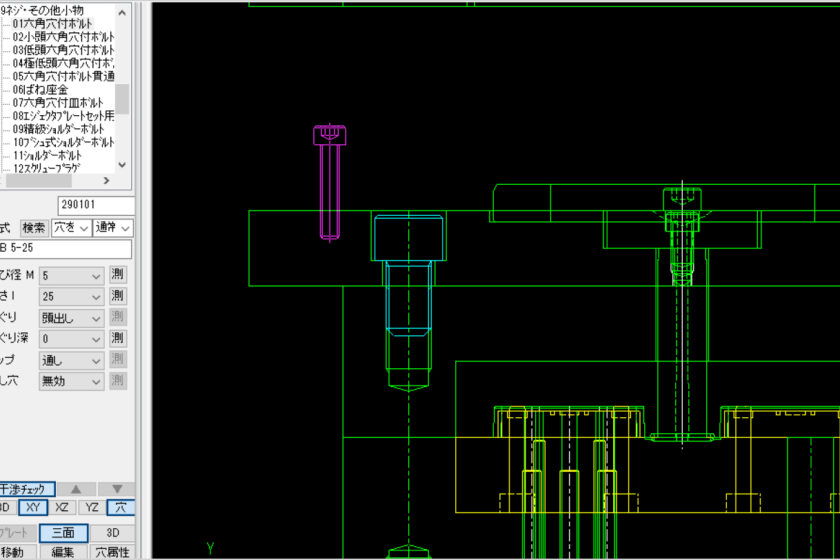Run the 干渉チェック interference check
This screenshot has width=840, height=560.
(x=27, y=489)
